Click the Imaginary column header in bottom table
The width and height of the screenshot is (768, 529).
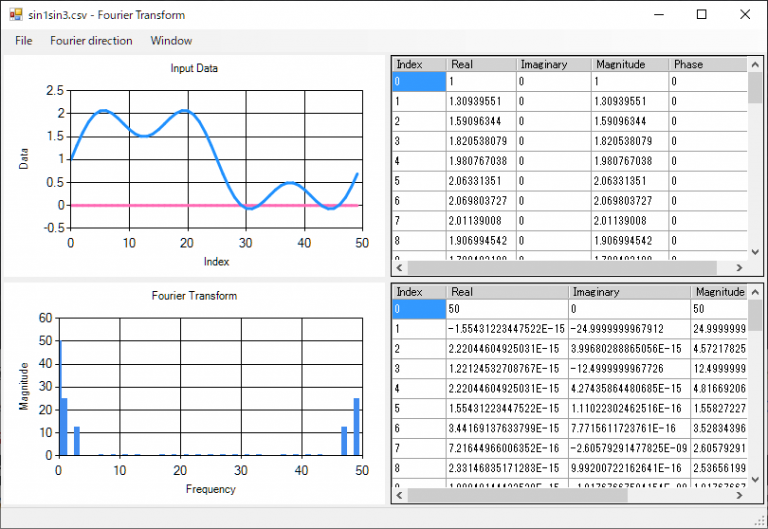coord(628,292)
